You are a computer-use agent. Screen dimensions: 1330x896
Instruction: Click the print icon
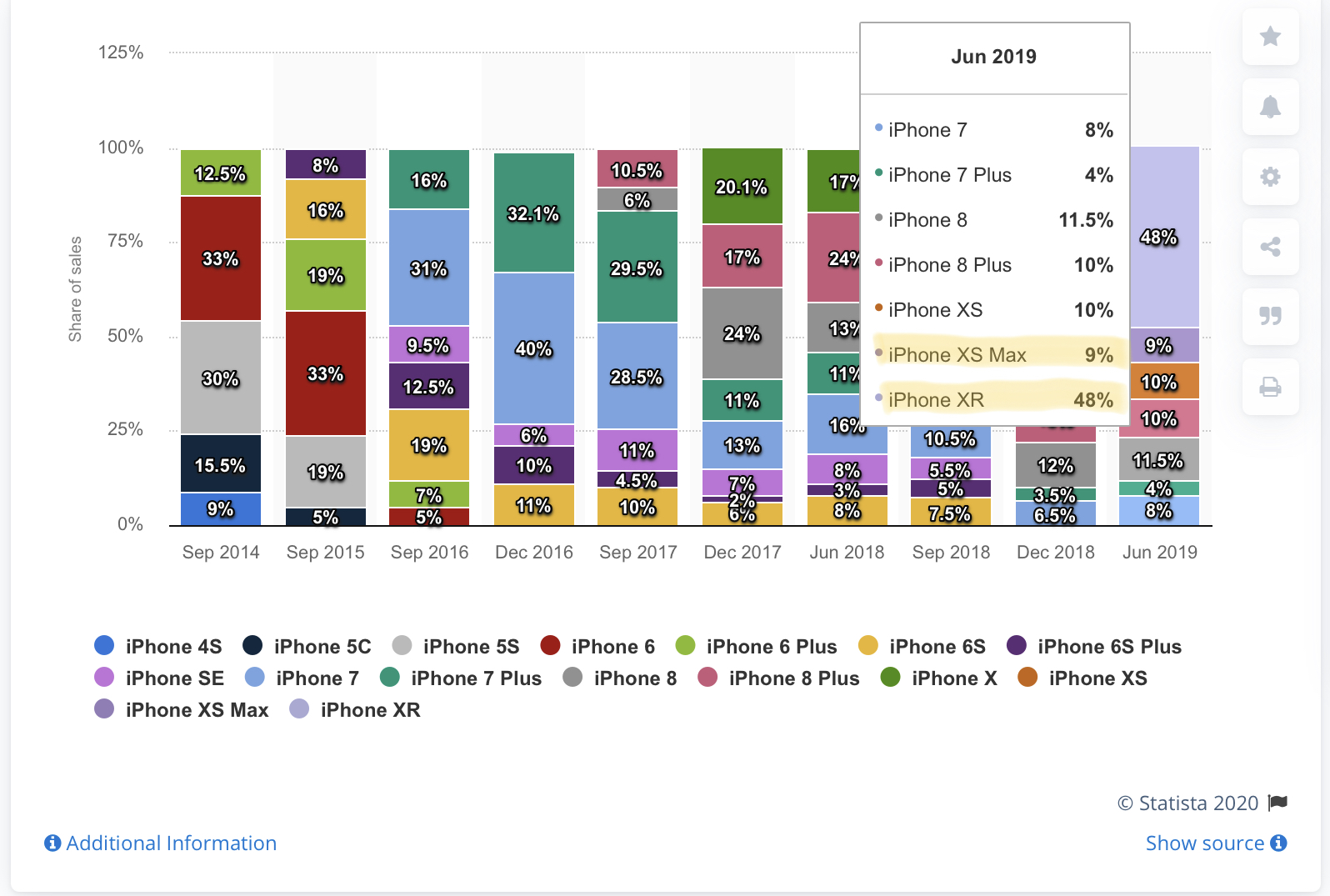pyautogui.click(x=1270, y=387)
